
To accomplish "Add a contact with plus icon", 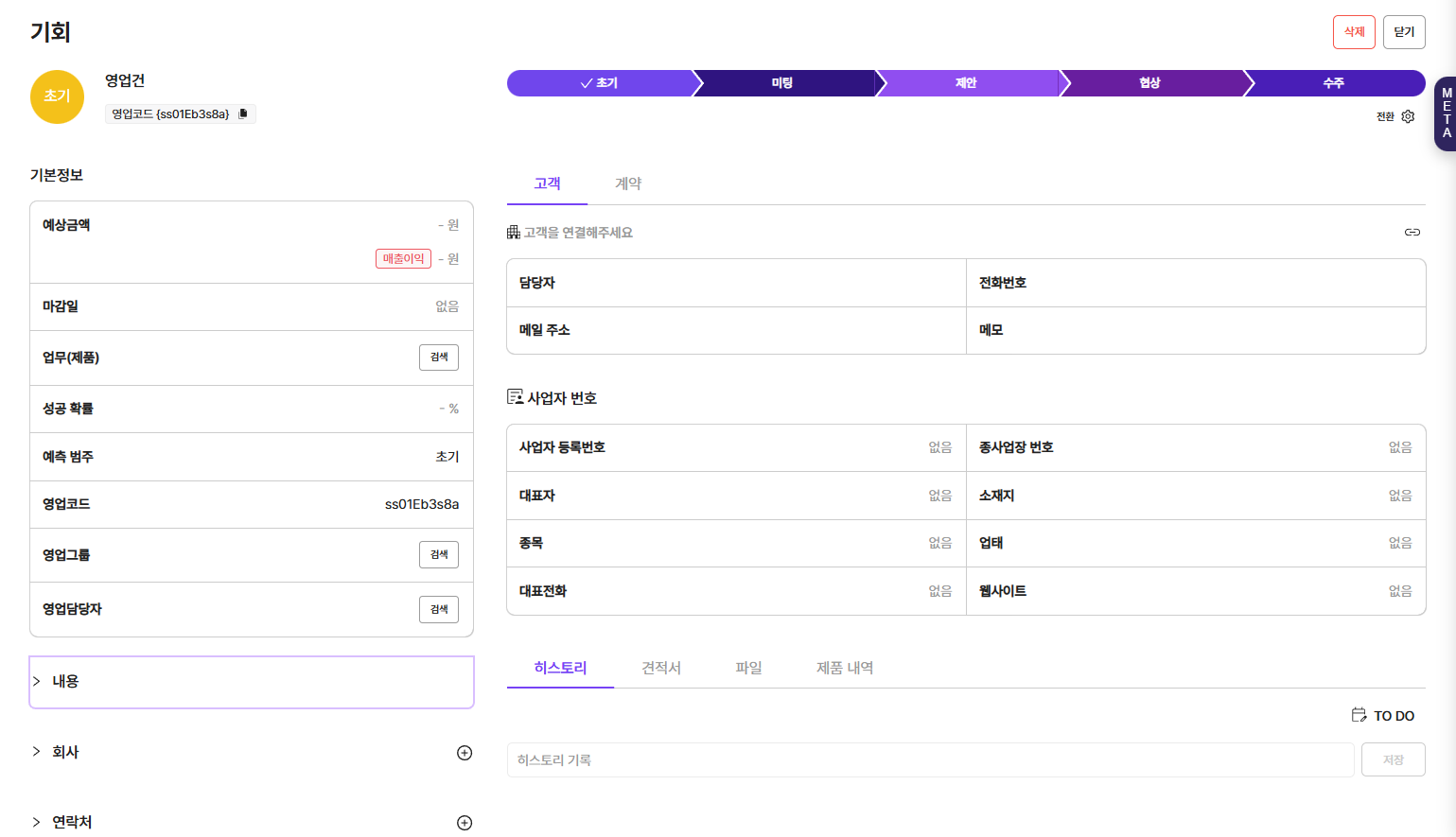I will [x=465, y=823].
